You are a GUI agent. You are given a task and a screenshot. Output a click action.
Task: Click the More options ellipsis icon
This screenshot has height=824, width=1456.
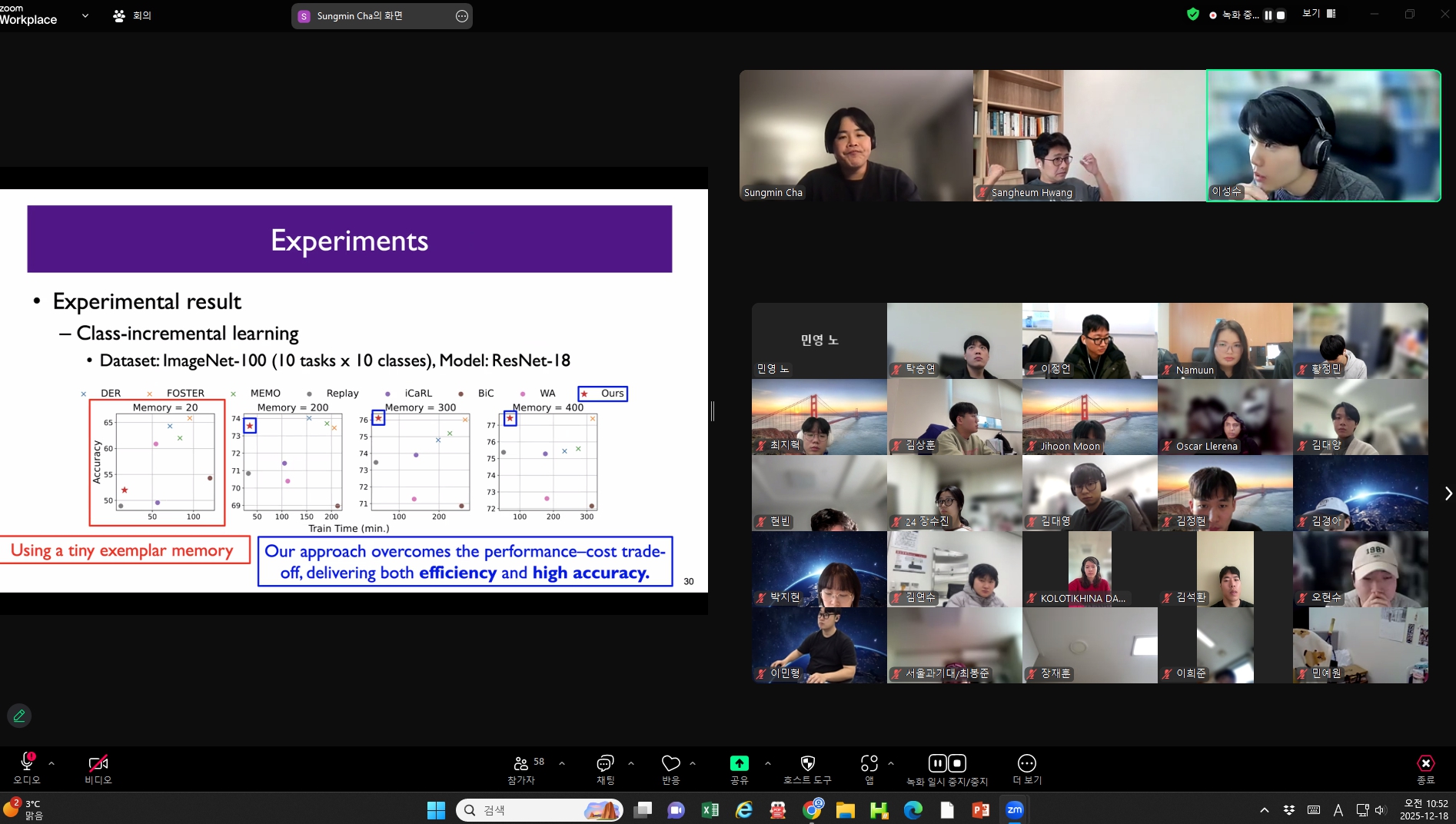tap(1026, 763)
